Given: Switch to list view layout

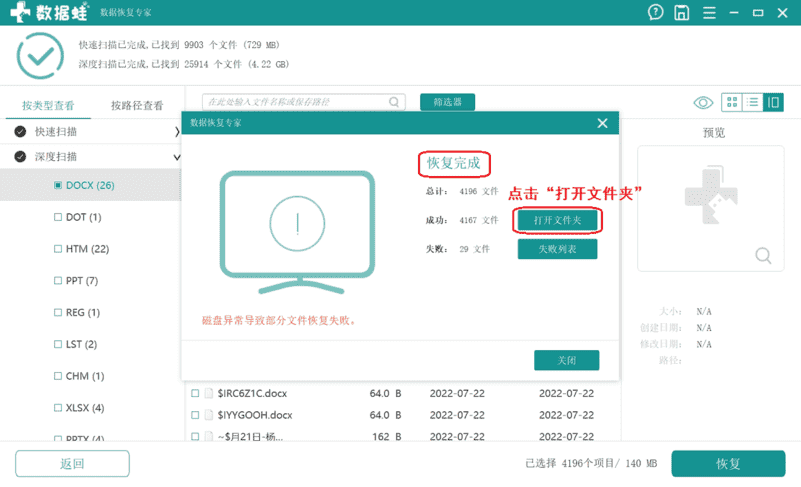Looking at the screenshot, I should [753, 103].
